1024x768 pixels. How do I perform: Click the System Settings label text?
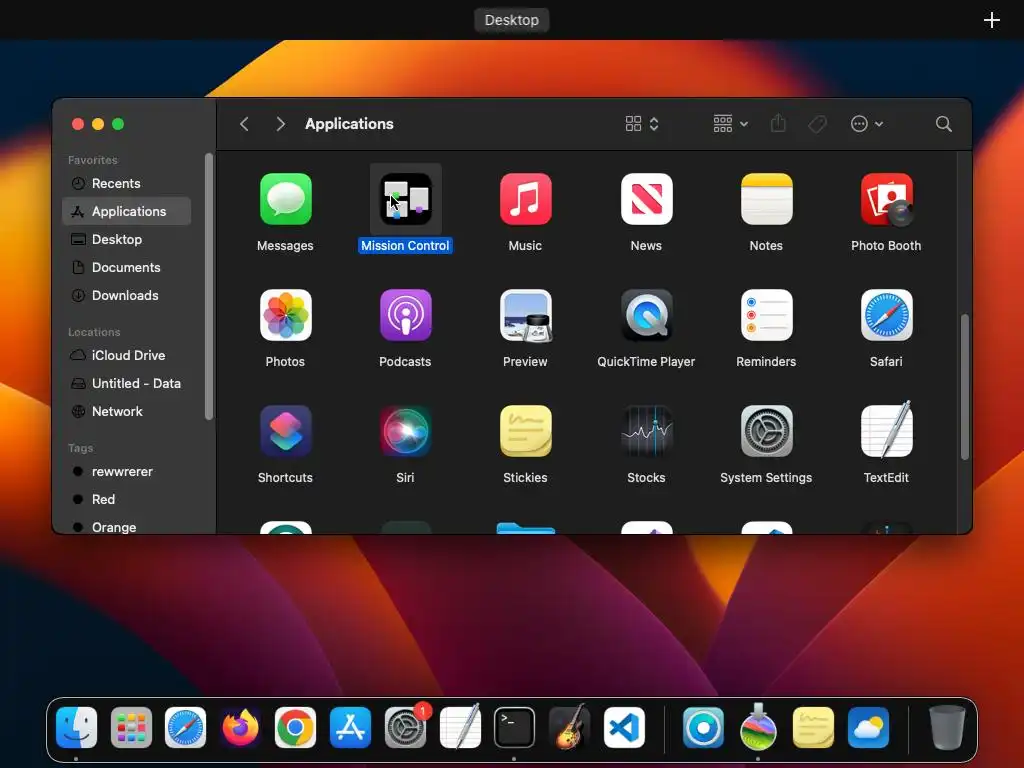point(766,477)
